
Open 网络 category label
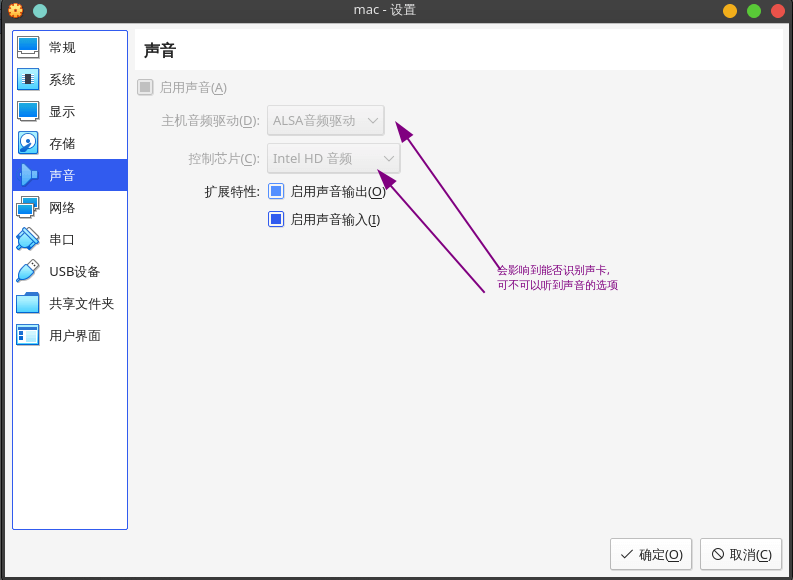pyautogui.click(x=62, y=207)
